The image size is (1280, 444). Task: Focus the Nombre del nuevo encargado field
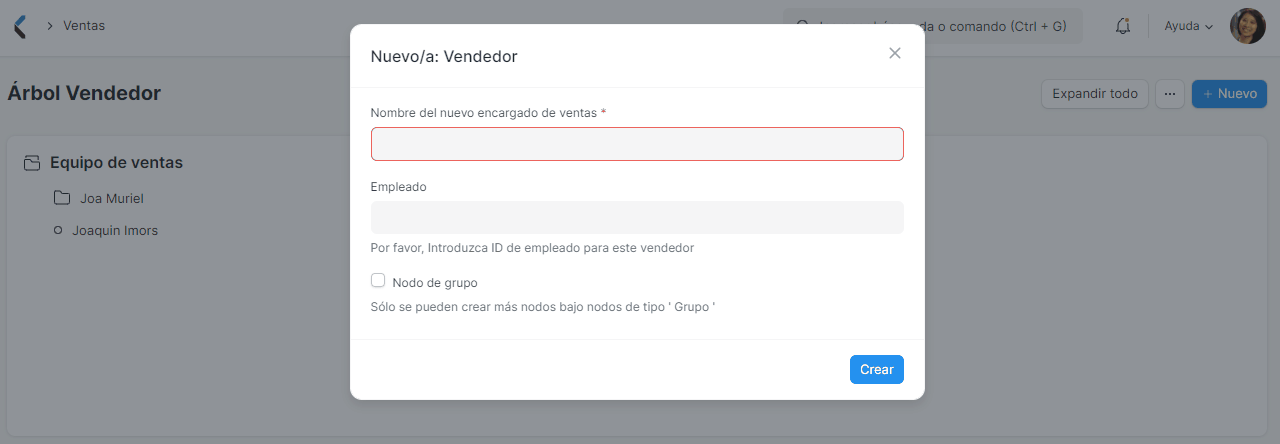637,144
